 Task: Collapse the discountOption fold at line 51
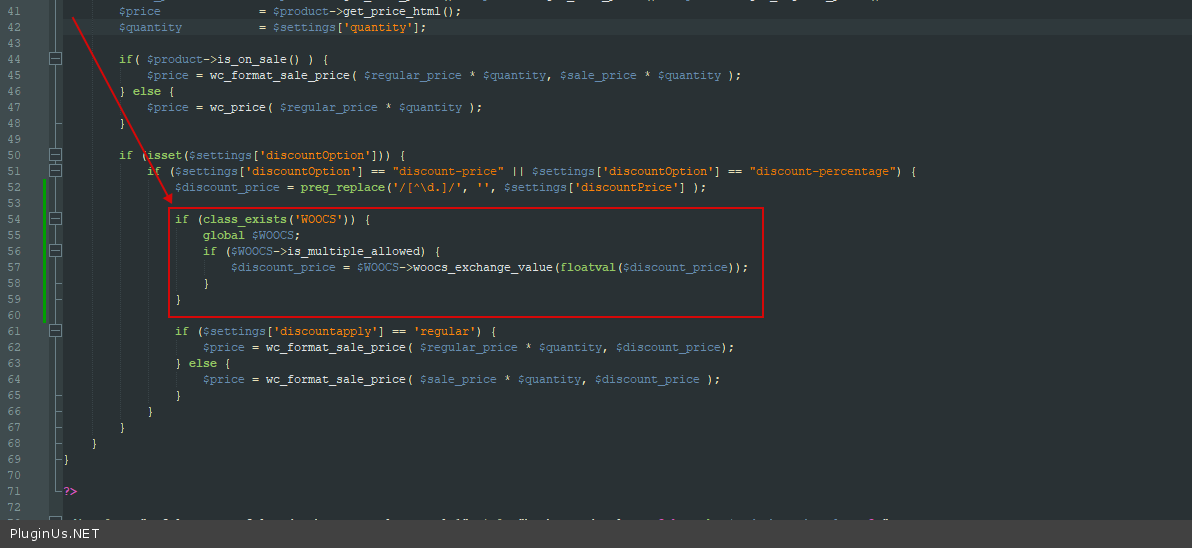click(x=55, y=171)
